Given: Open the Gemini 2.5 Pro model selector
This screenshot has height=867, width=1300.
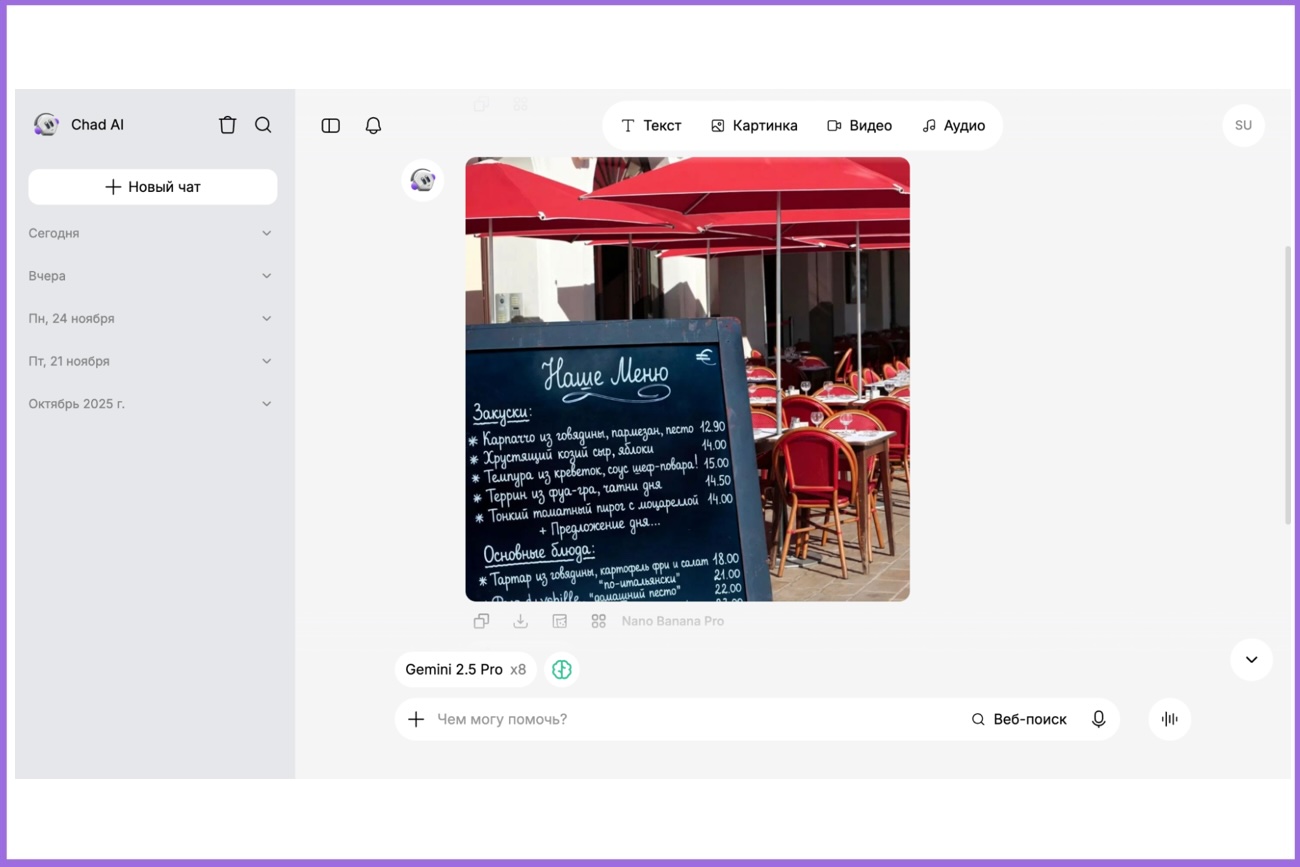Looking at the screenshot, I should (465, 670).
